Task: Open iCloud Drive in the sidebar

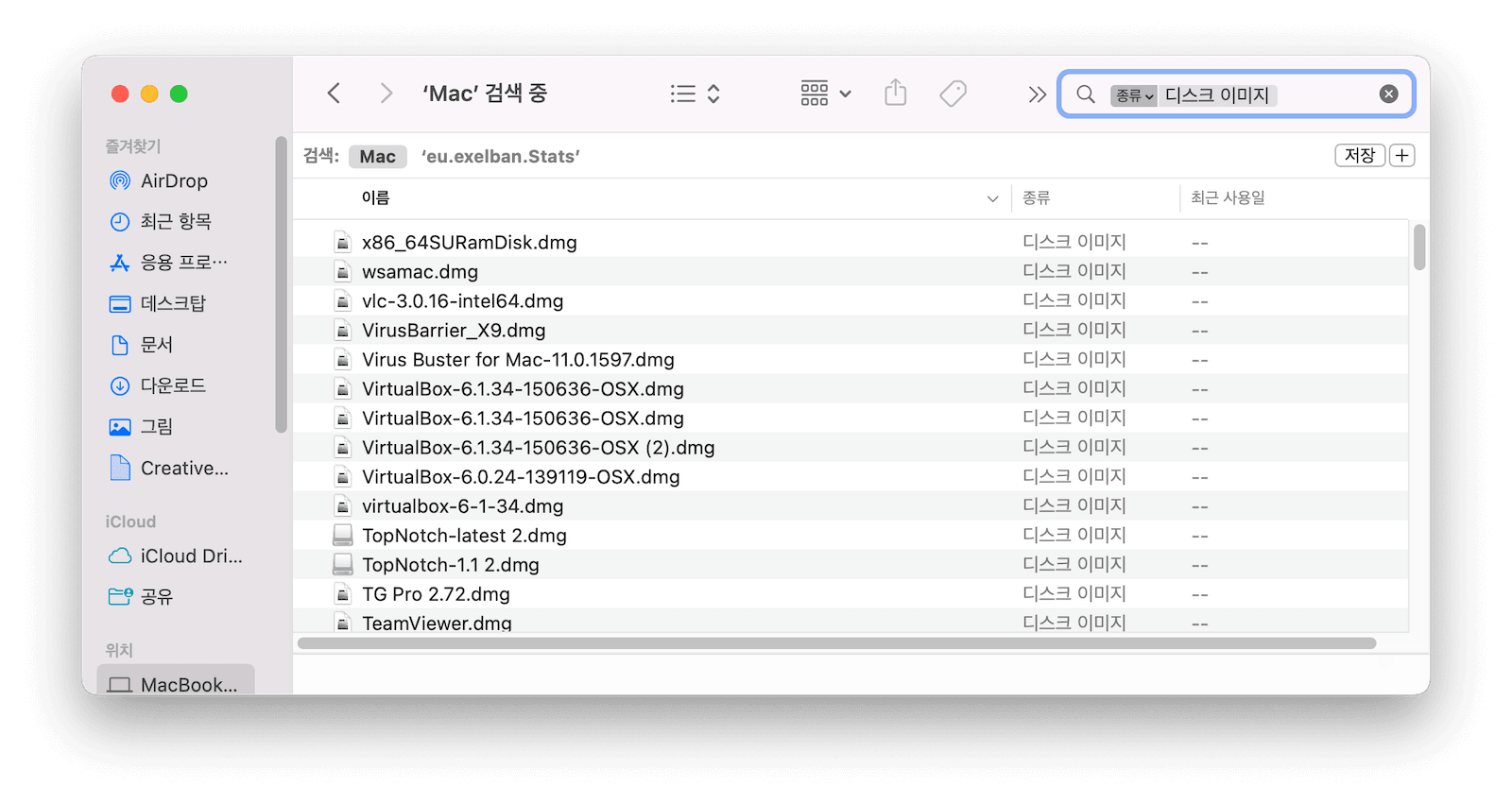Action: click(191, 555)
